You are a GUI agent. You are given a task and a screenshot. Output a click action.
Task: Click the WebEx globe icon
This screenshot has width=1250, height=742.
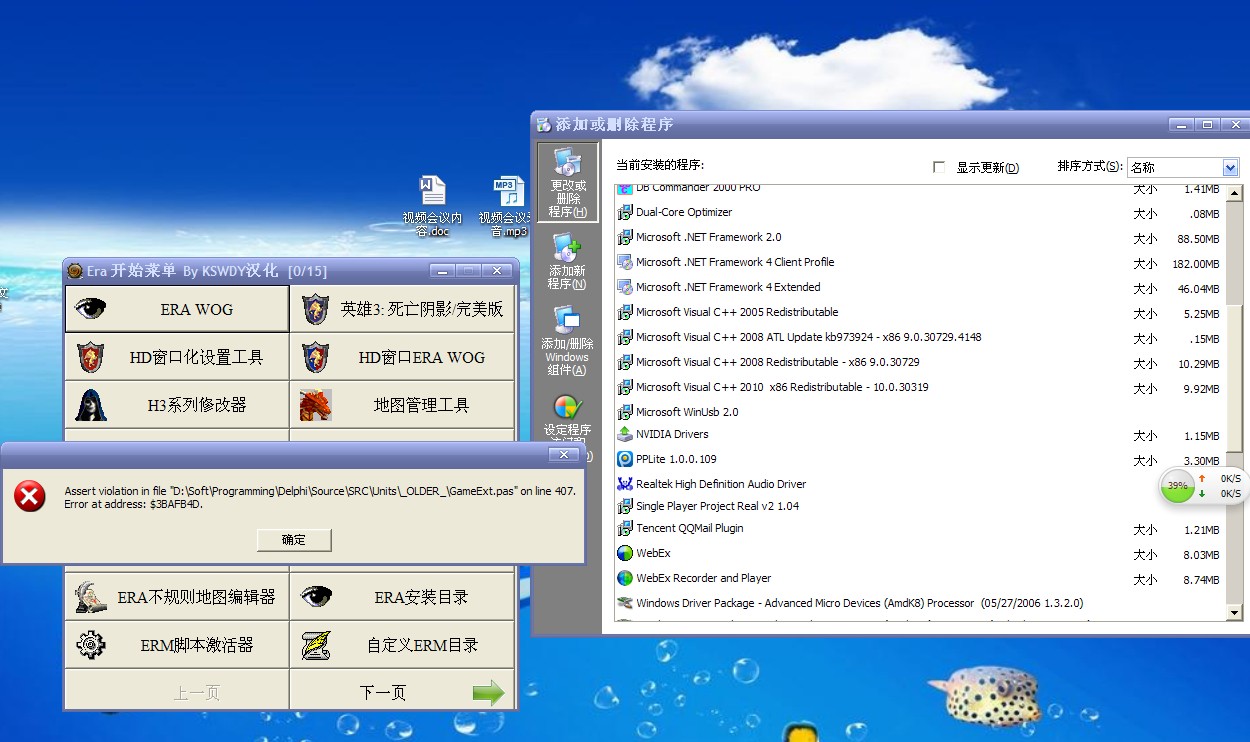click(x=625, y=553)
